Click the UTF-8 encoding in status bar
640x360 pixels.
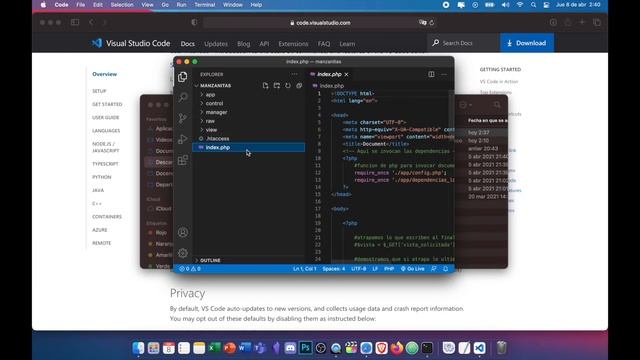(358, 269)
